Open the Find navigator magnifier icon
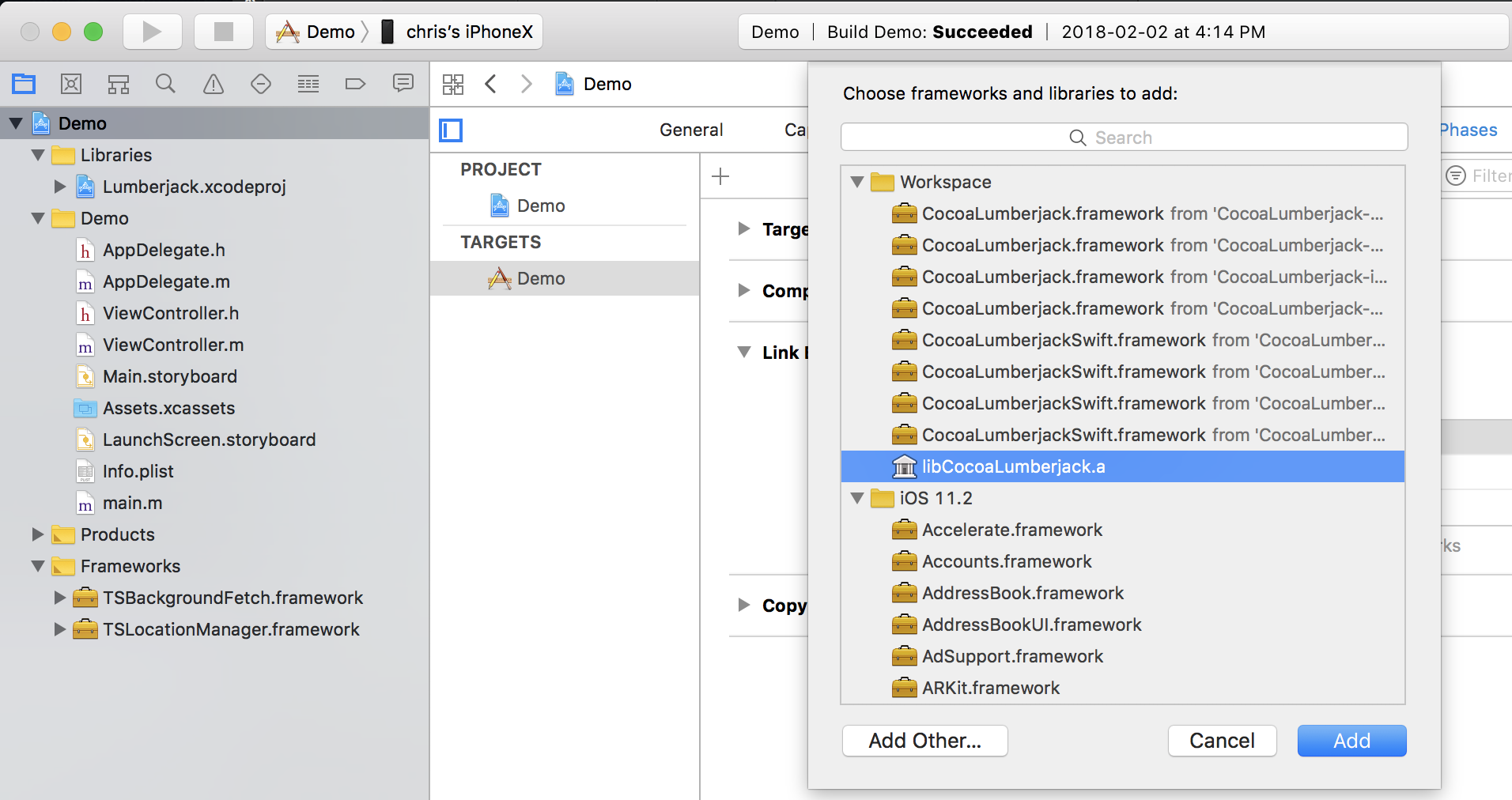1512x800 pixels. tap(165, 84)
